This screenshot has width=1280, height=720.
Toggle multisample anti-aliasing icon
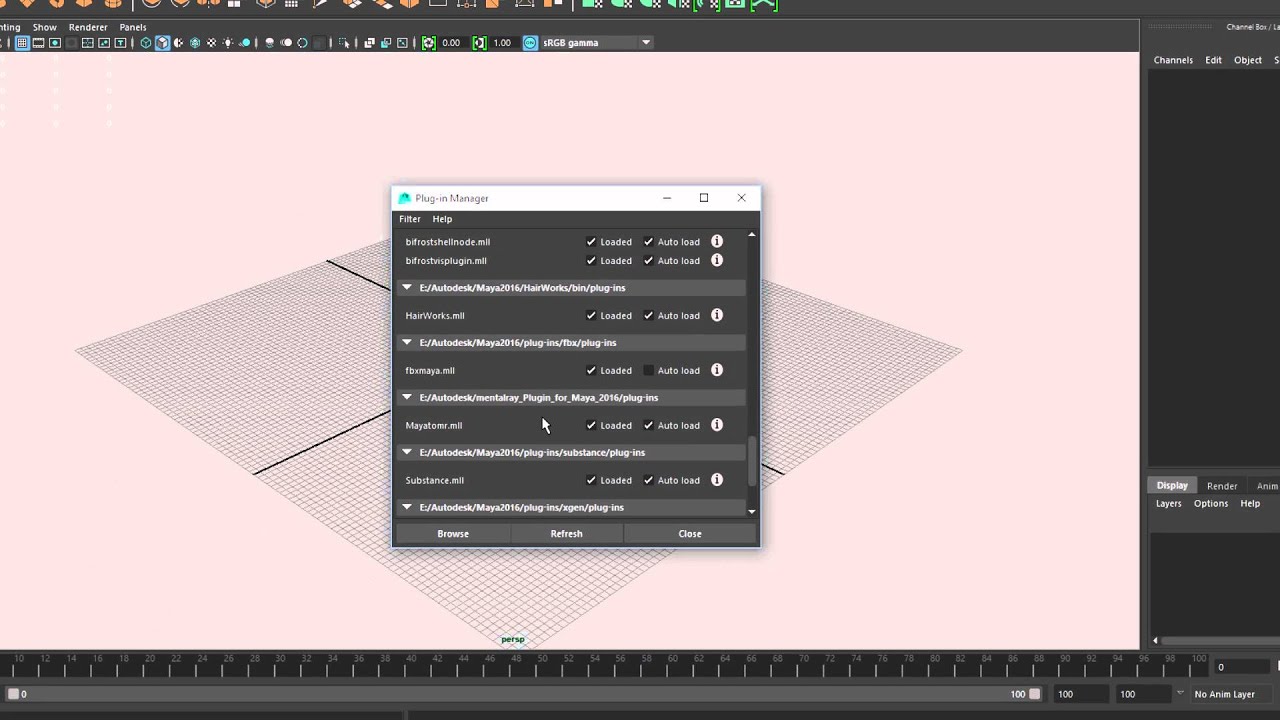pos(303,43)
